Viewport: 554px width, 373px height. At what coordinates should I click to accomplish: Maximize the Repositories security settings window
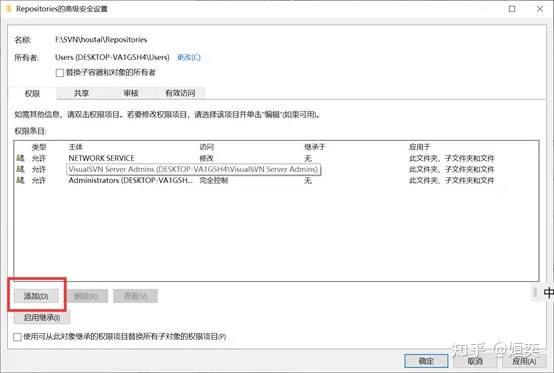(512, 9)
